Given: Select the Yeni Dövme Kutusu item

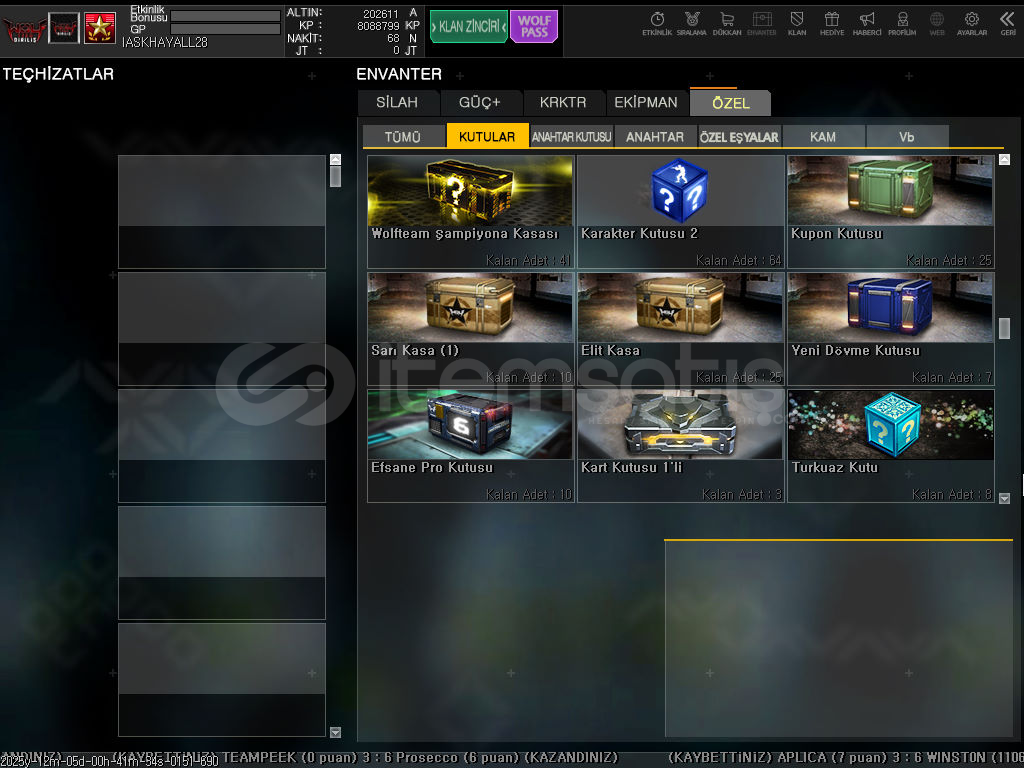Looking at the screenshot, I should click(x=891, y=328).
